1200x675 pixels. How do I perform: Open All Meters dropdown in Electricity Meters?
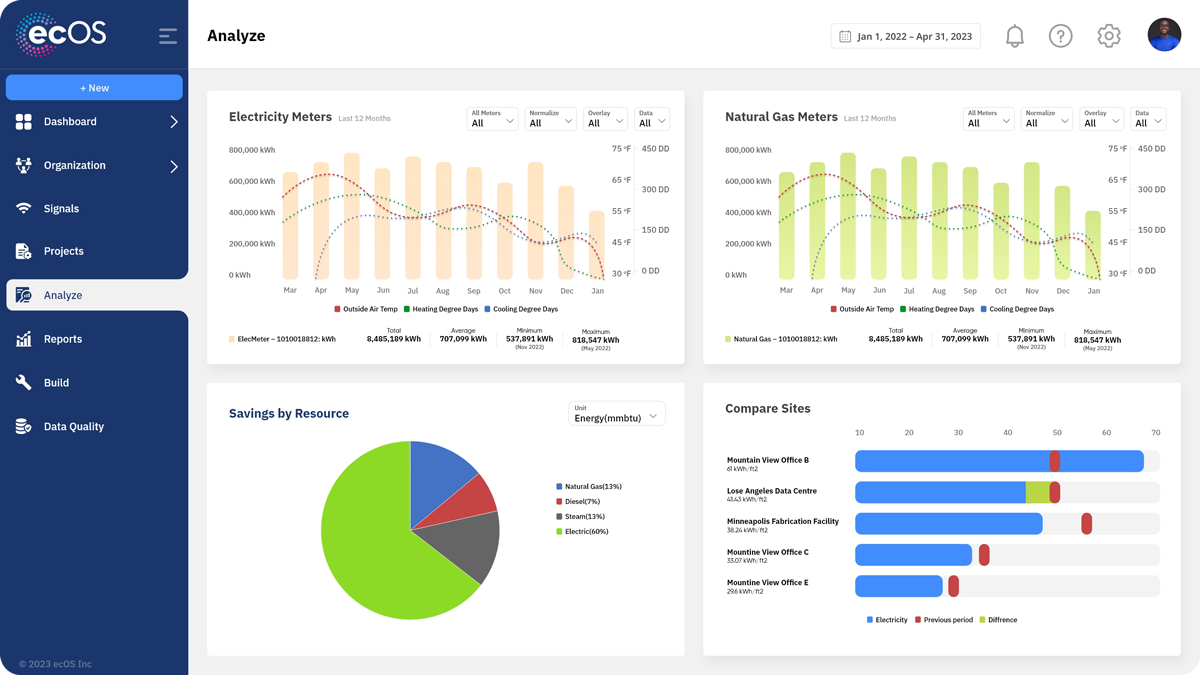click(492, 119)
